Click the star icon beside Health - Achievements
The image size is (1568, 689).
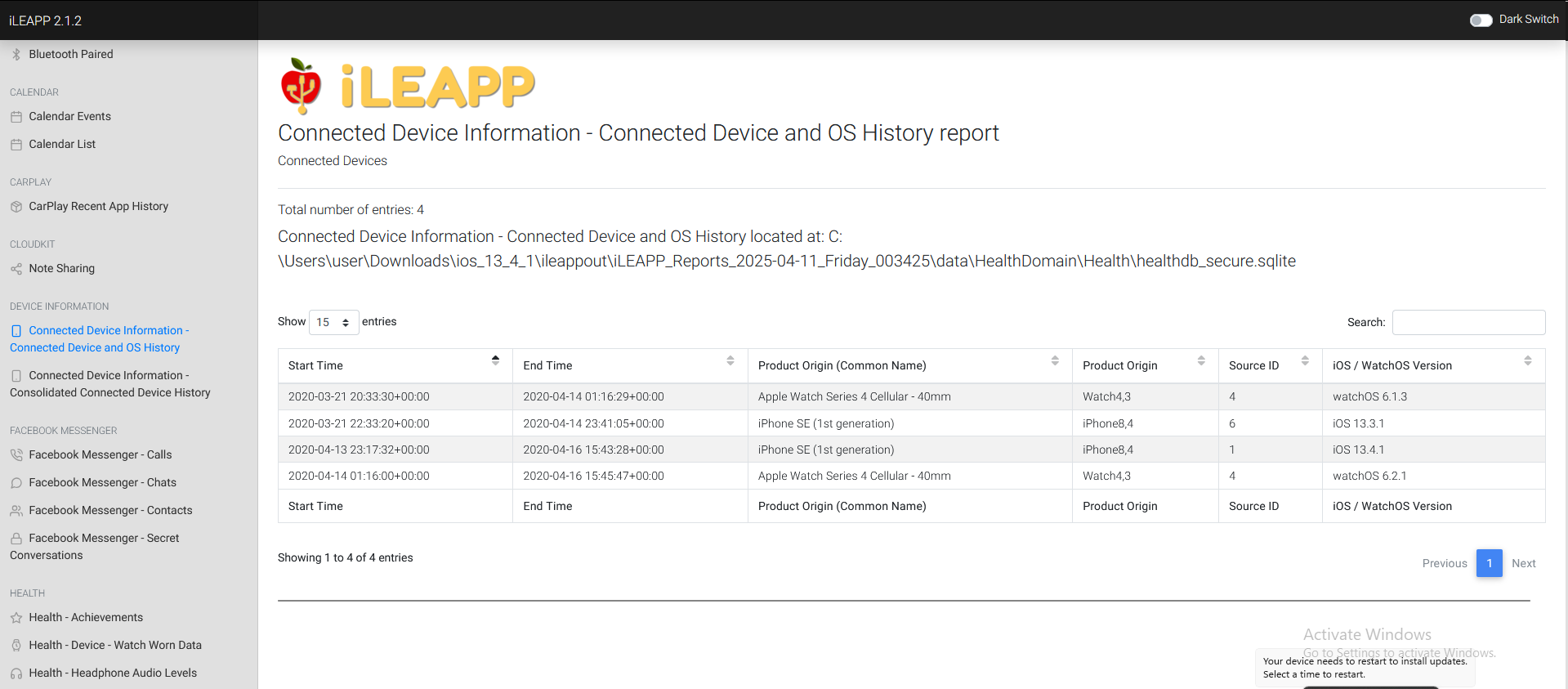(x=16, y=618)
